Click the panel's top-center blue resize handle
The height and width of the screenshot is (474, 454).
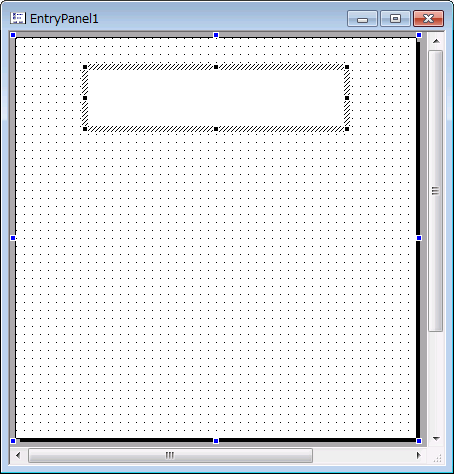216,35
